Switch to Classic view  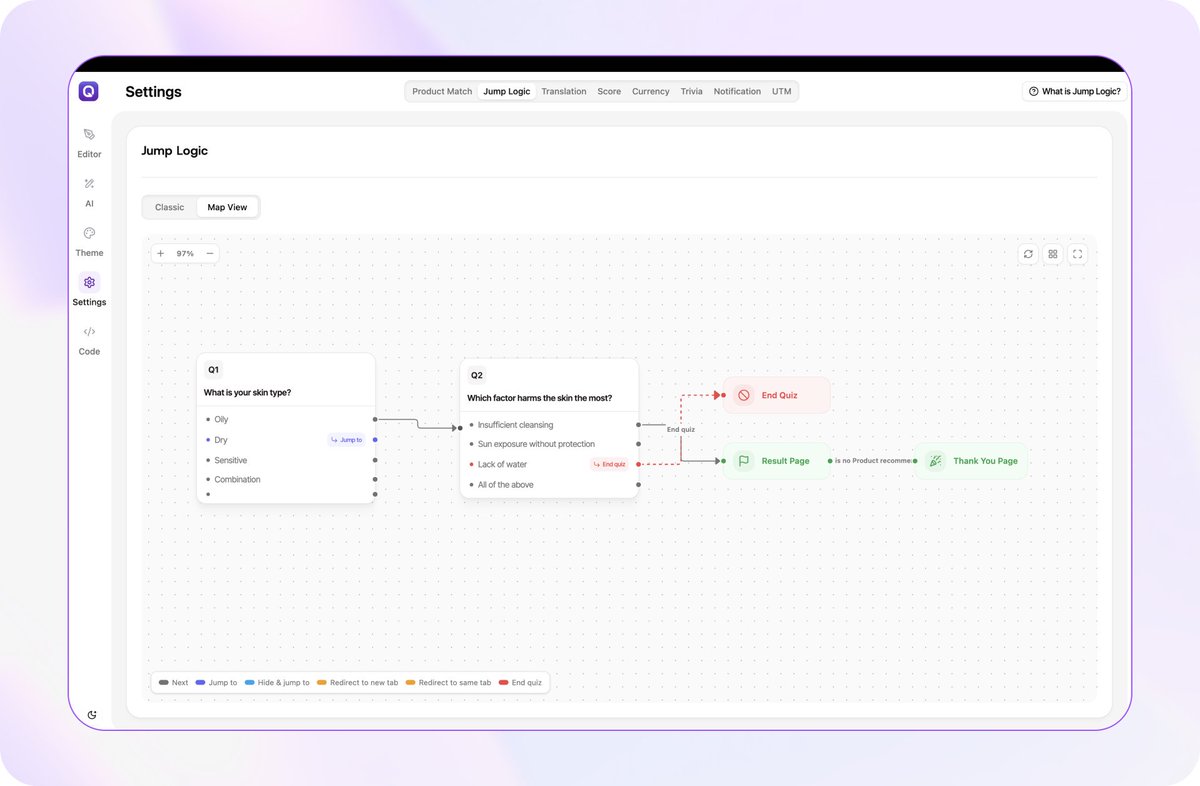(x=170, y=207)
